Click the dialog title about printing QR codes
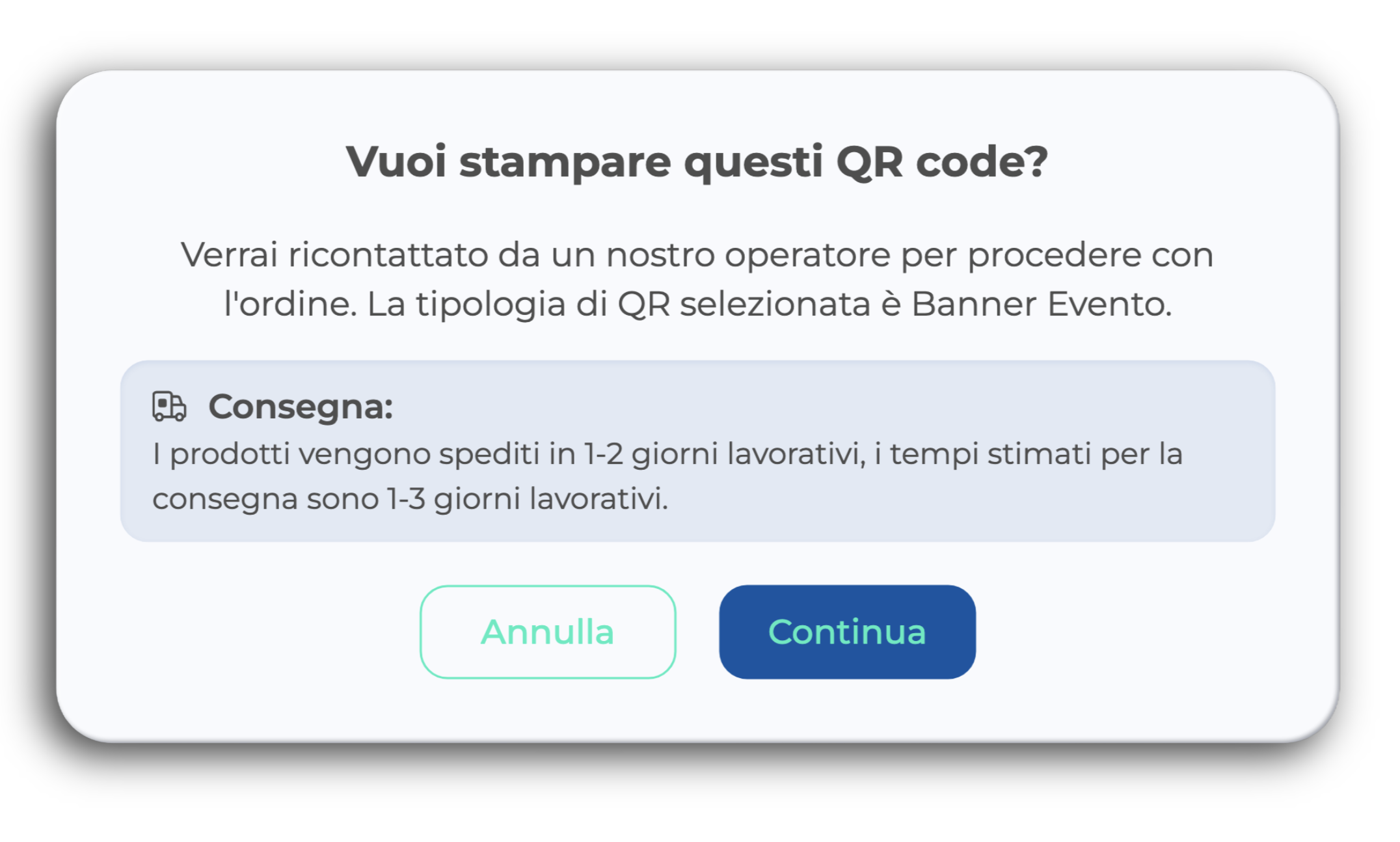Screen dimensions: 1400x842 (697, 162)
